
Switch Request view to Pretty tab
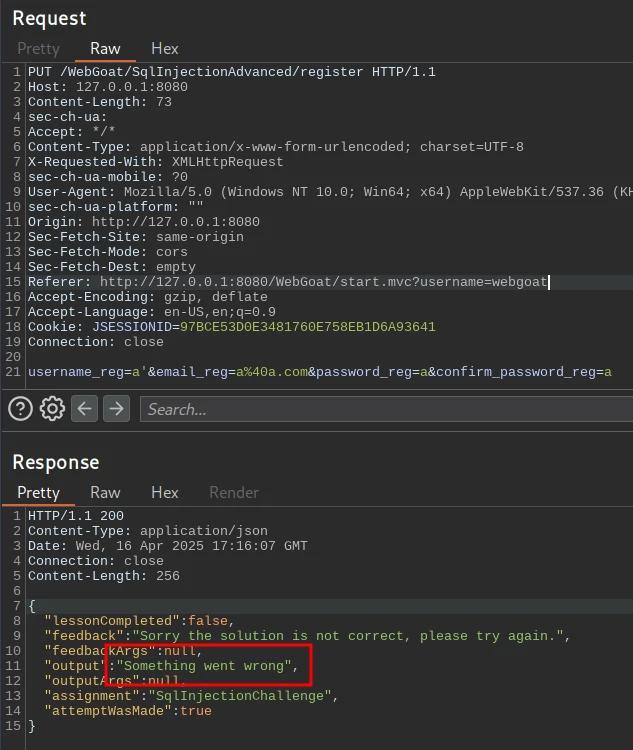pyautogui.click(x=38, y=48)
